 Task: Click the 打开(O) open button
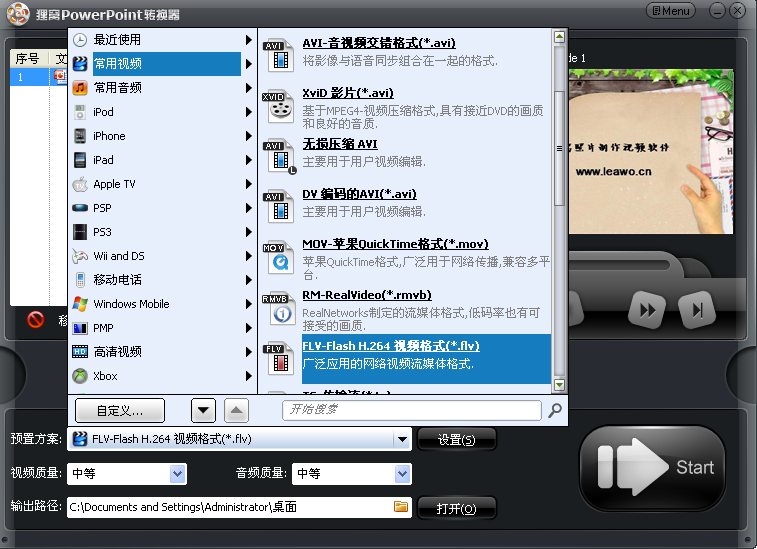pyautogui.click(x=456, y=508)
